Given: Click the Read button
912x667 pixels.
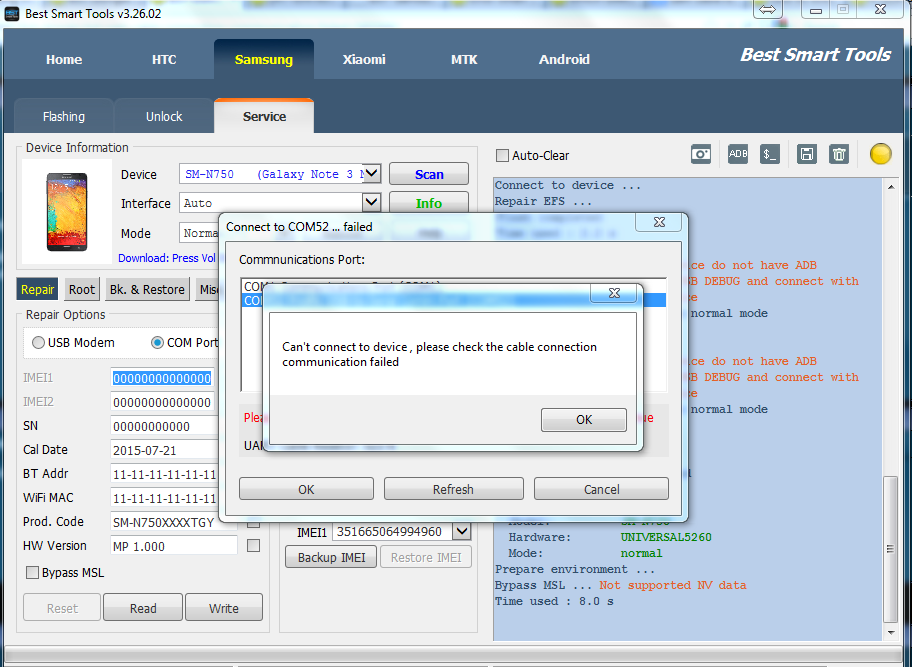Looking at the screenshot, I should pyautogui.click(x=143, y=608).
